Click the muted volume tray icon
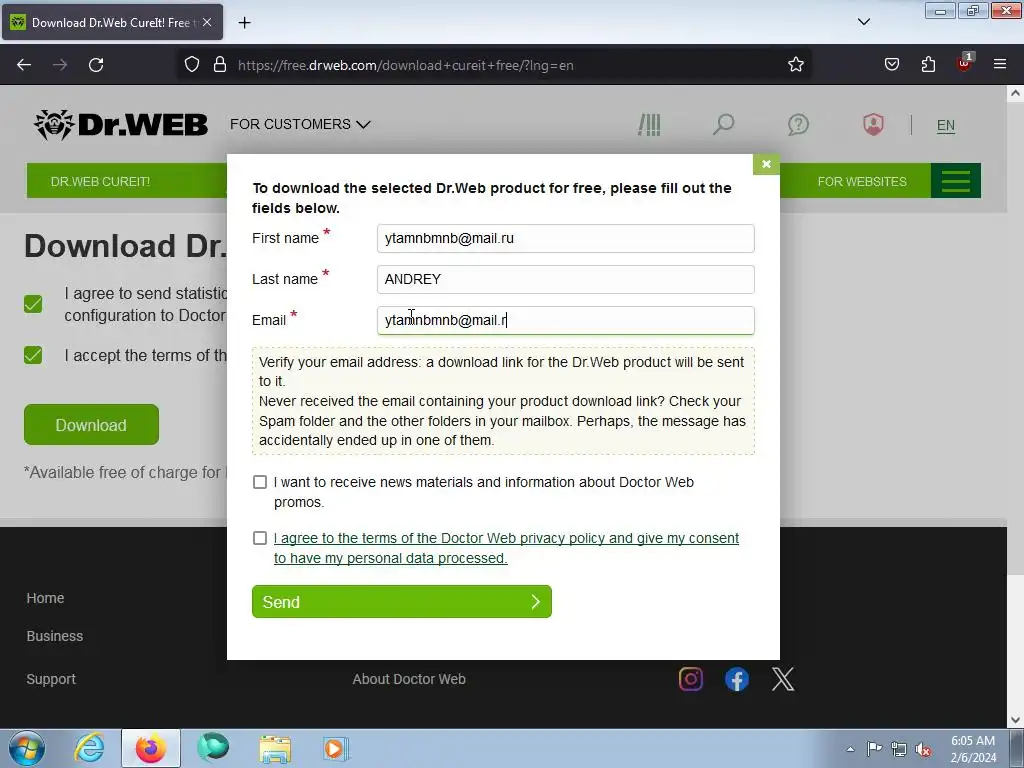This screenshot has width=1024, height=768. (923, 749)
